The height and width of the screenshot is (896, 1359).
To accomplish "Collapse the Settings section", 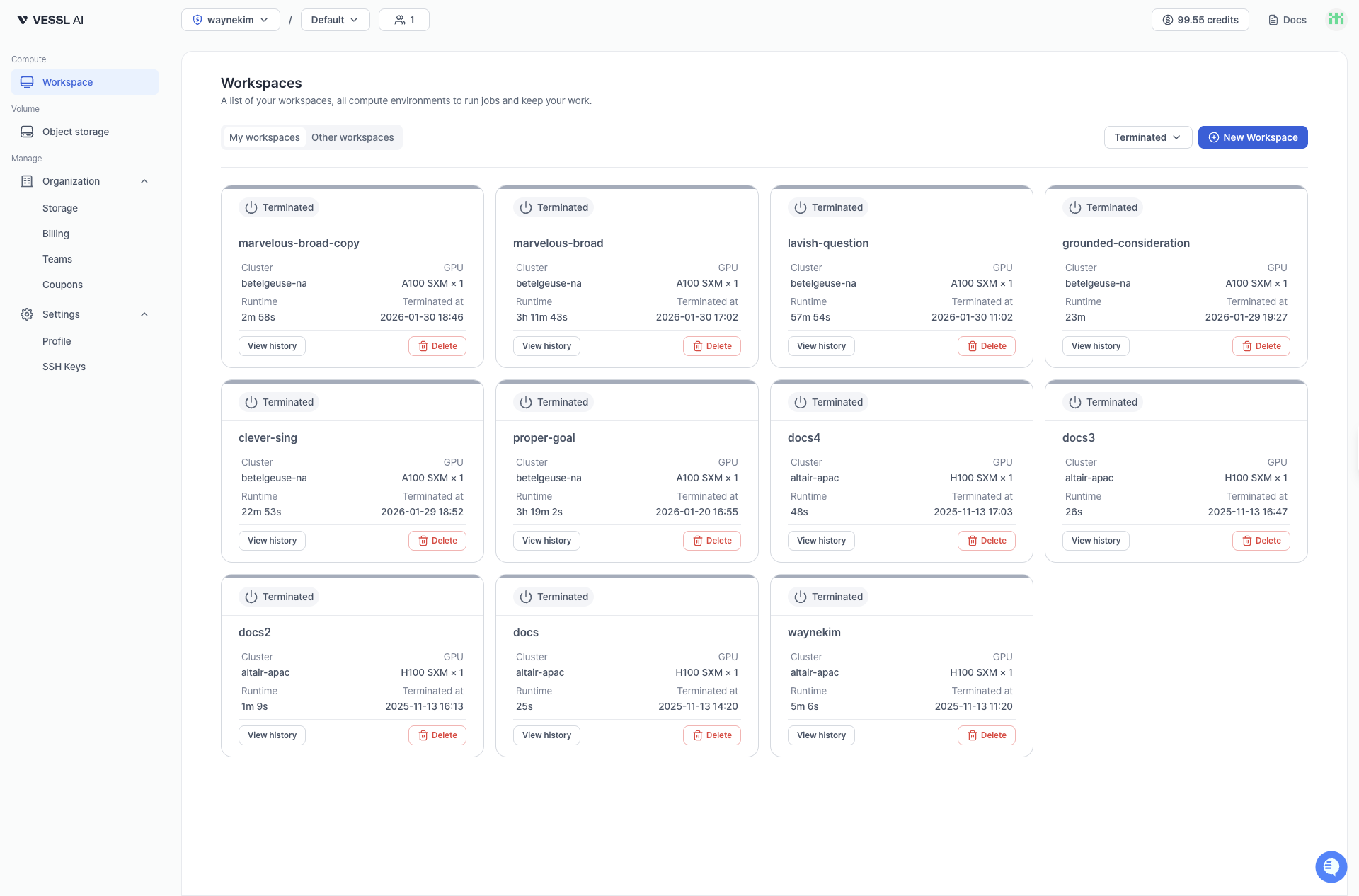I will (x=144, y=314).
